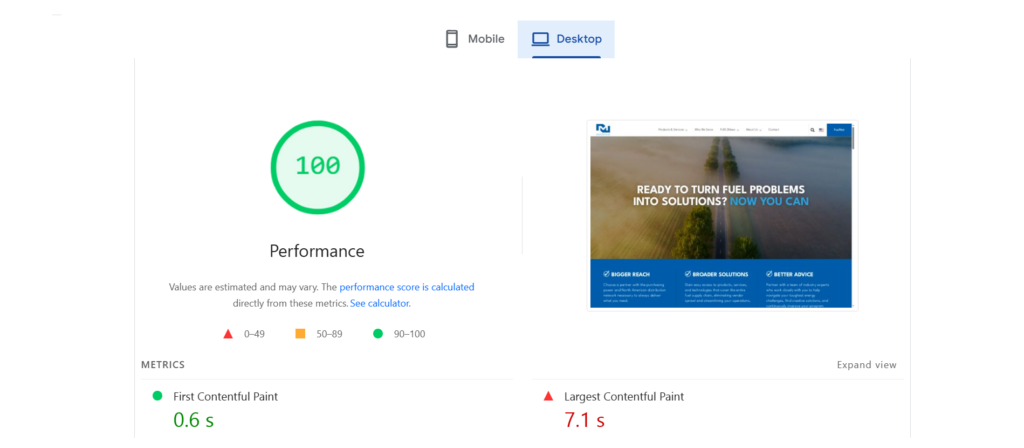Click the orange square 50–89 legend icon

300,334
